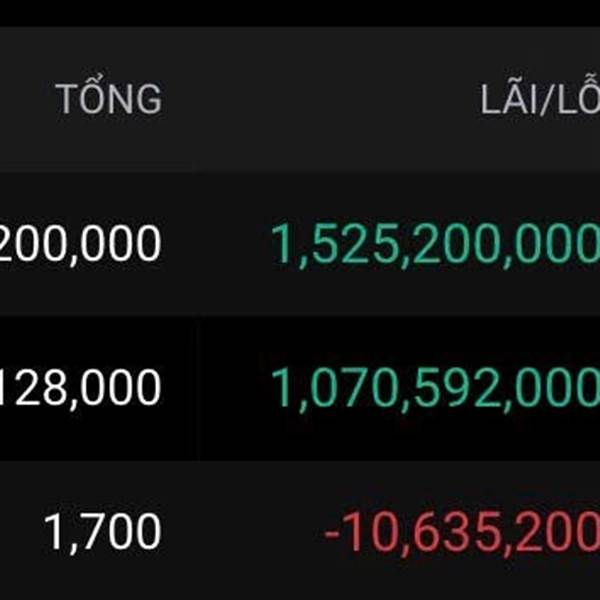Select the total value ending in 200,000

[79, 243]
